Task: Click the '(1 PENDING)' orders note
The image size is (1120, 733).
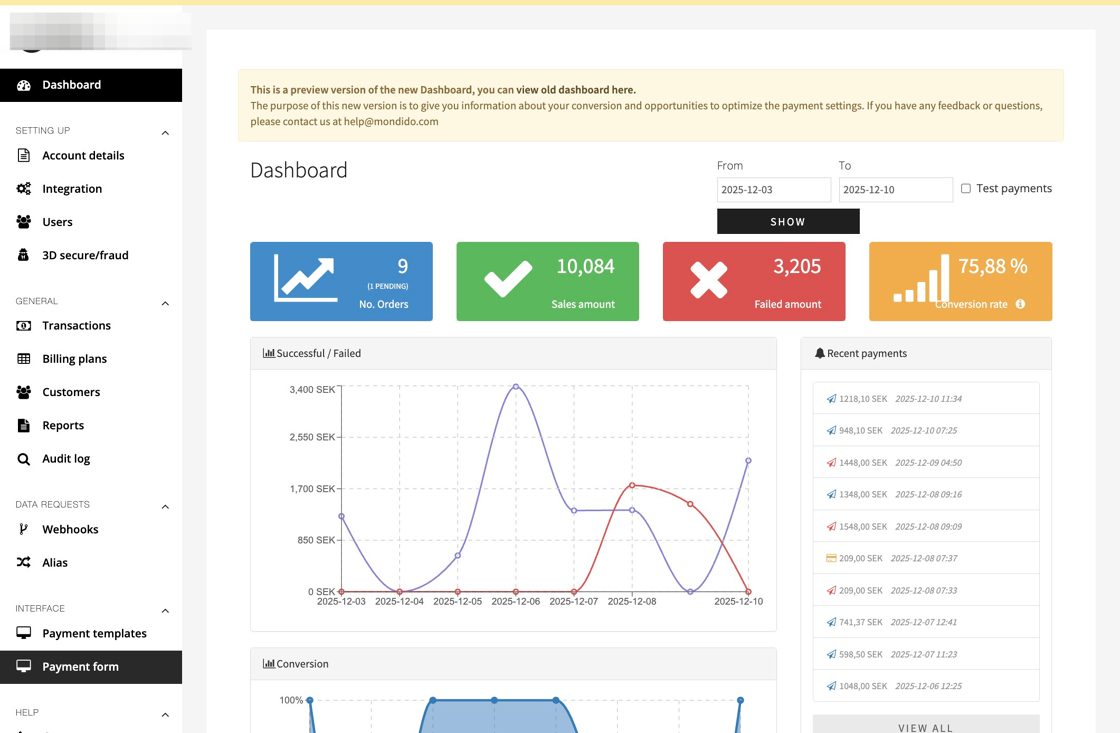Action: point(388,286)
